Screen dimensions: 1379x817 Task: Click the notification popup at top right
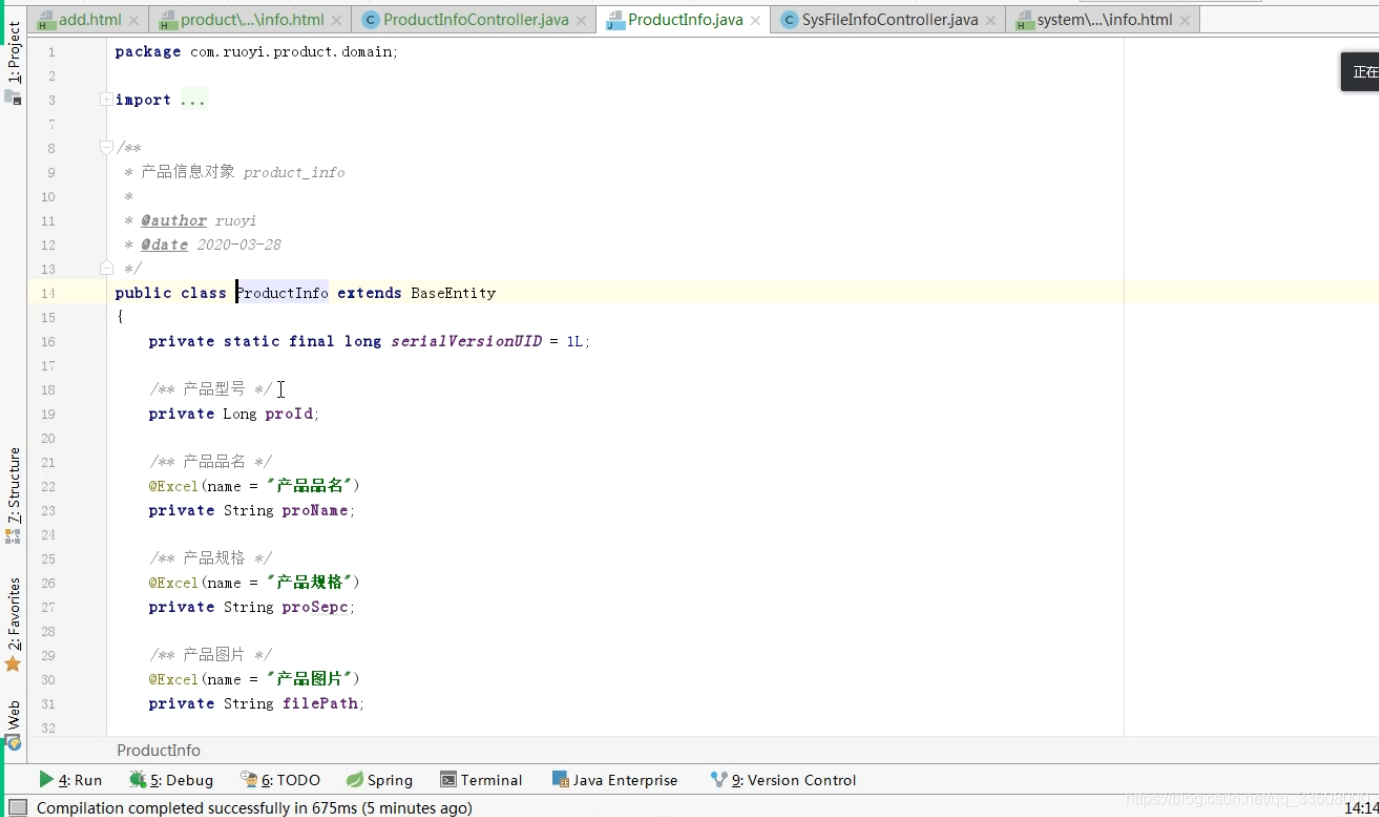(1360, 72)
